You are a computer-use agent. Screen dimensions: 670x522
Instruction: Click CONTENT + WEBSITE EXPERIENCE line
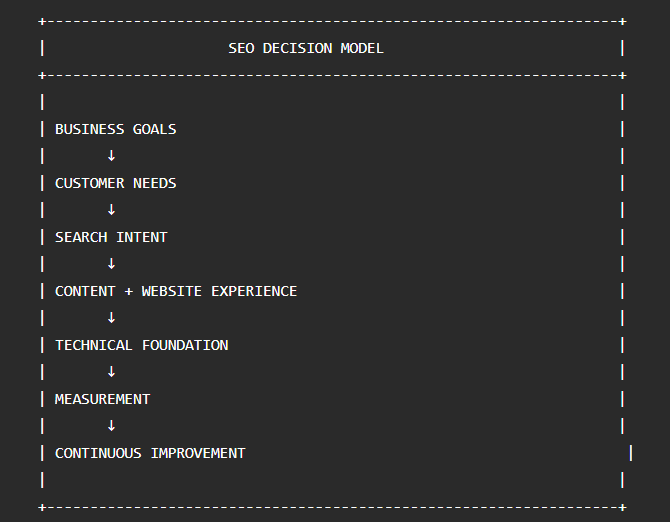pos(176,291)
